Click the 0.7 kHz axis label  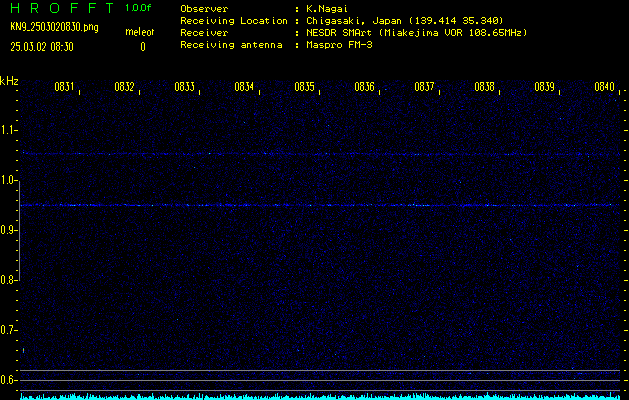point(8,330)
